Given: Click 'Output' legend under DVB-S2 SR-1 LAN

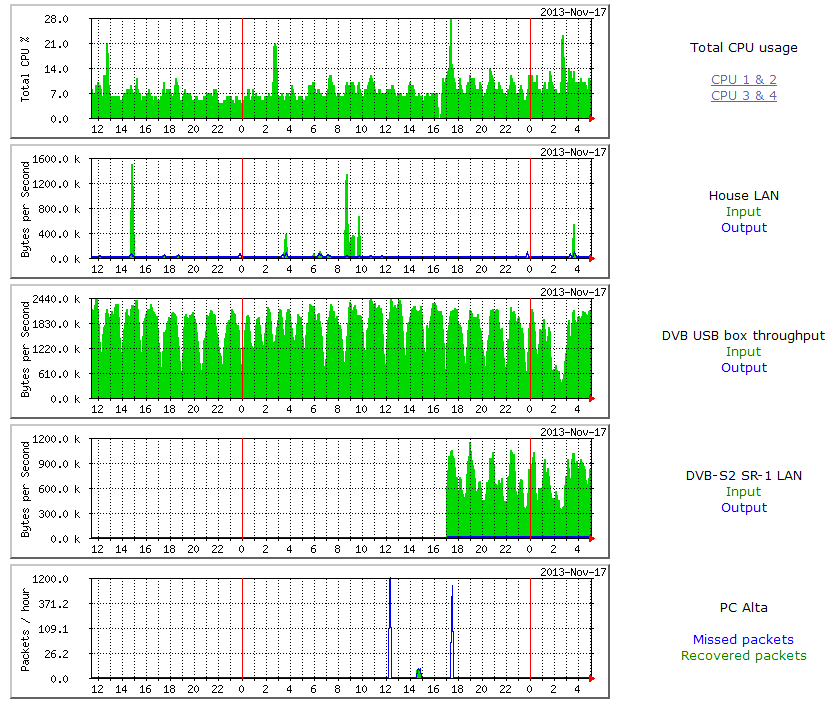Looking at the screenshot, I should pos(743,508).
